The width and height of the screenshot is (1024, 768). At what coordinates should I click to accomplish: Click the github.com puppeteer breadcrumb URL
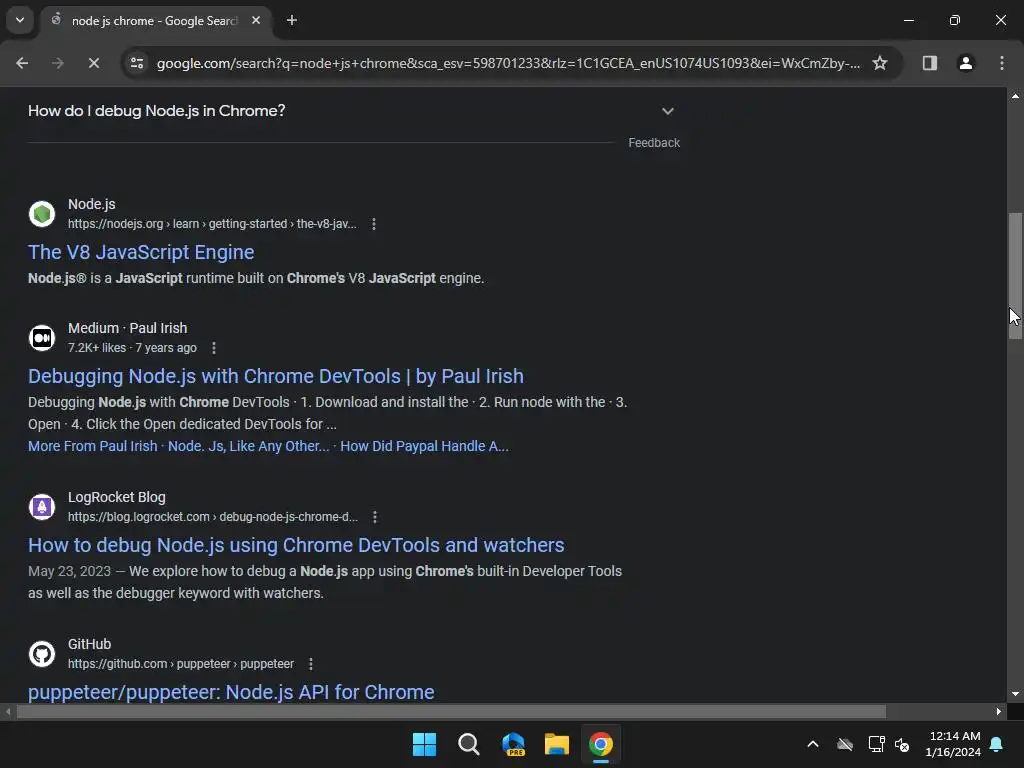click(181, 664)
